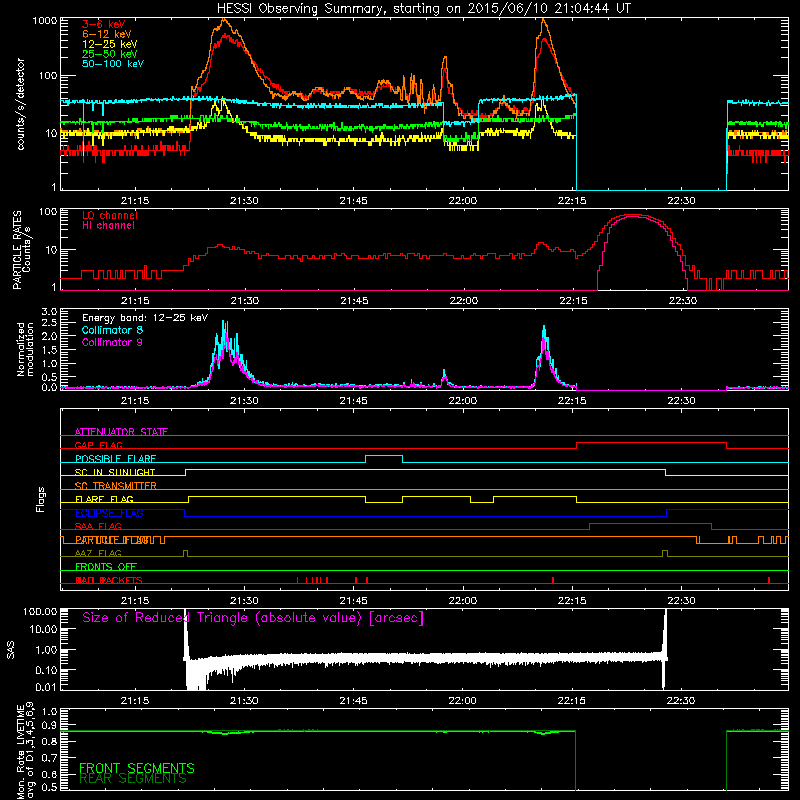This screenshot has height=800, width=800.
Task: Click the AAZ FLAG label
Action: pyautogui.click(x=98, y=553)
